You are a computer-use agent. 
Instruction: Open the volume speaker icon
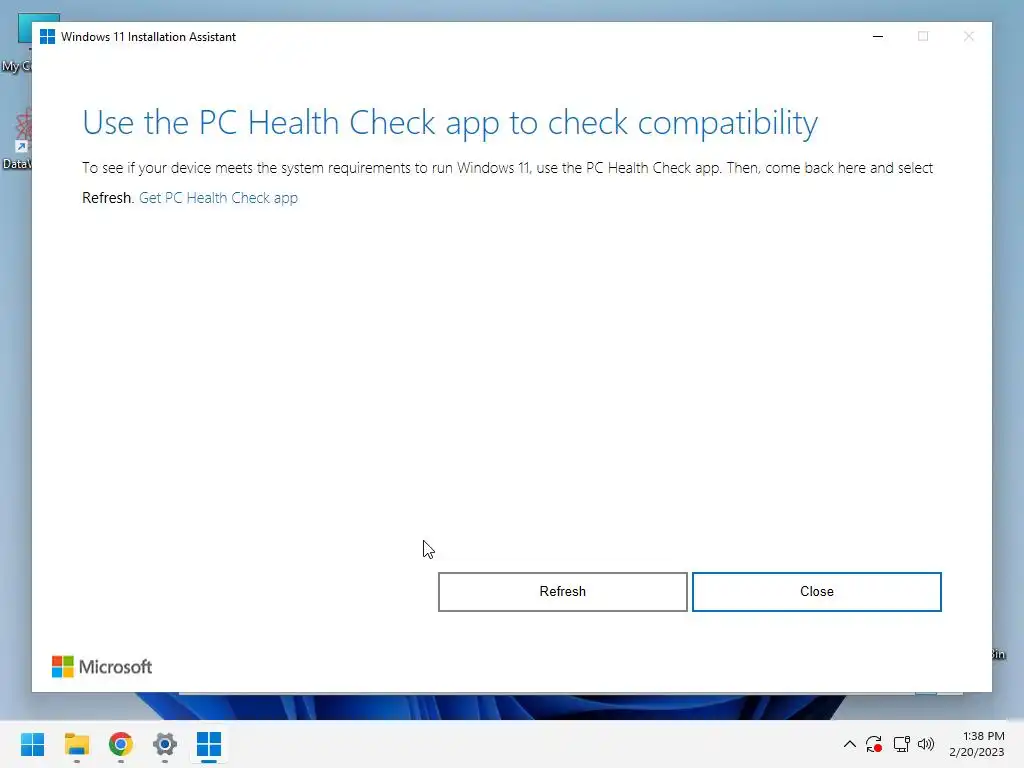click(926, 744)
